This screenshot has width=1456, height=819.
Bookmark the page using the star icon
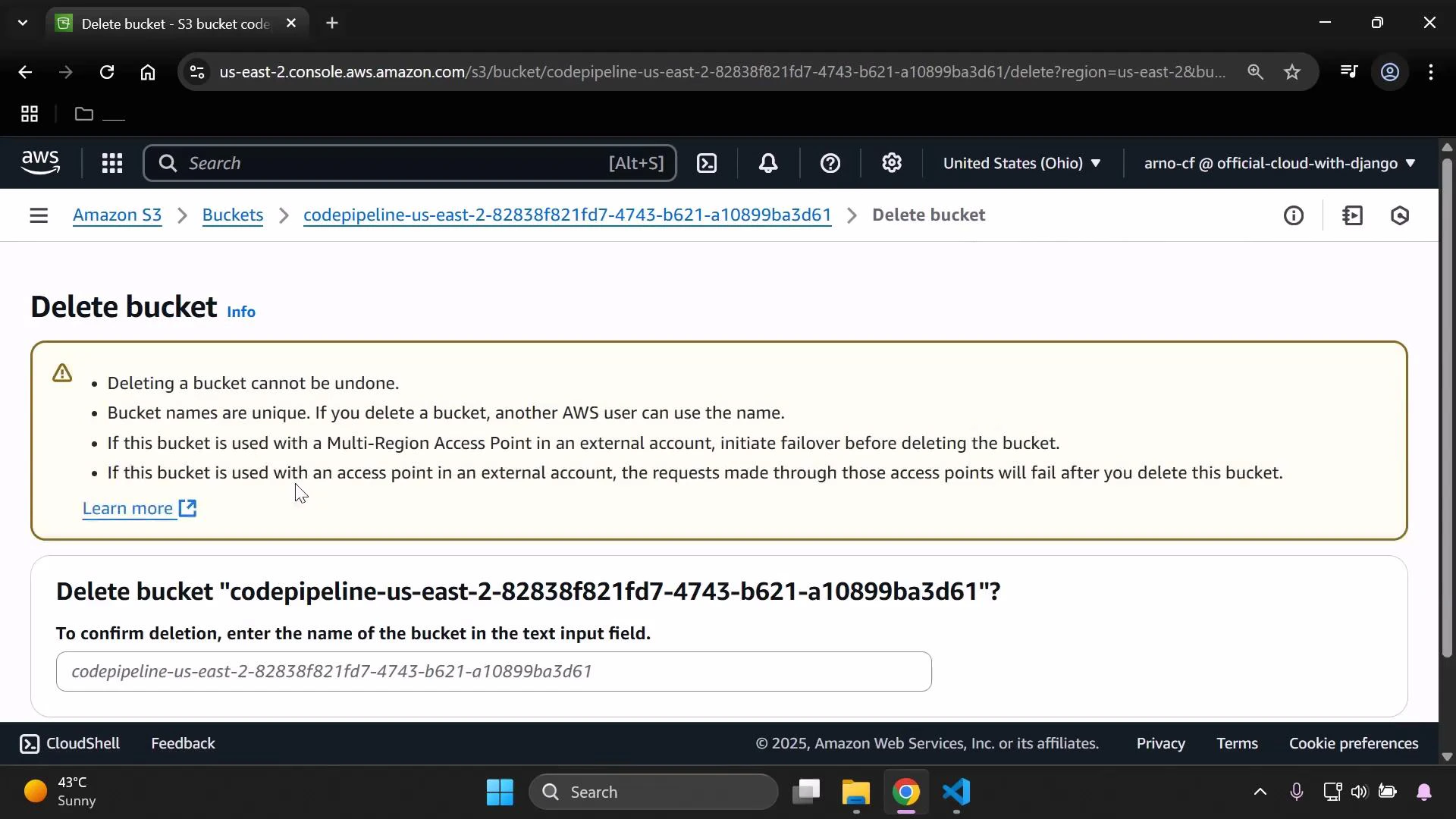tap(1291, 72)
